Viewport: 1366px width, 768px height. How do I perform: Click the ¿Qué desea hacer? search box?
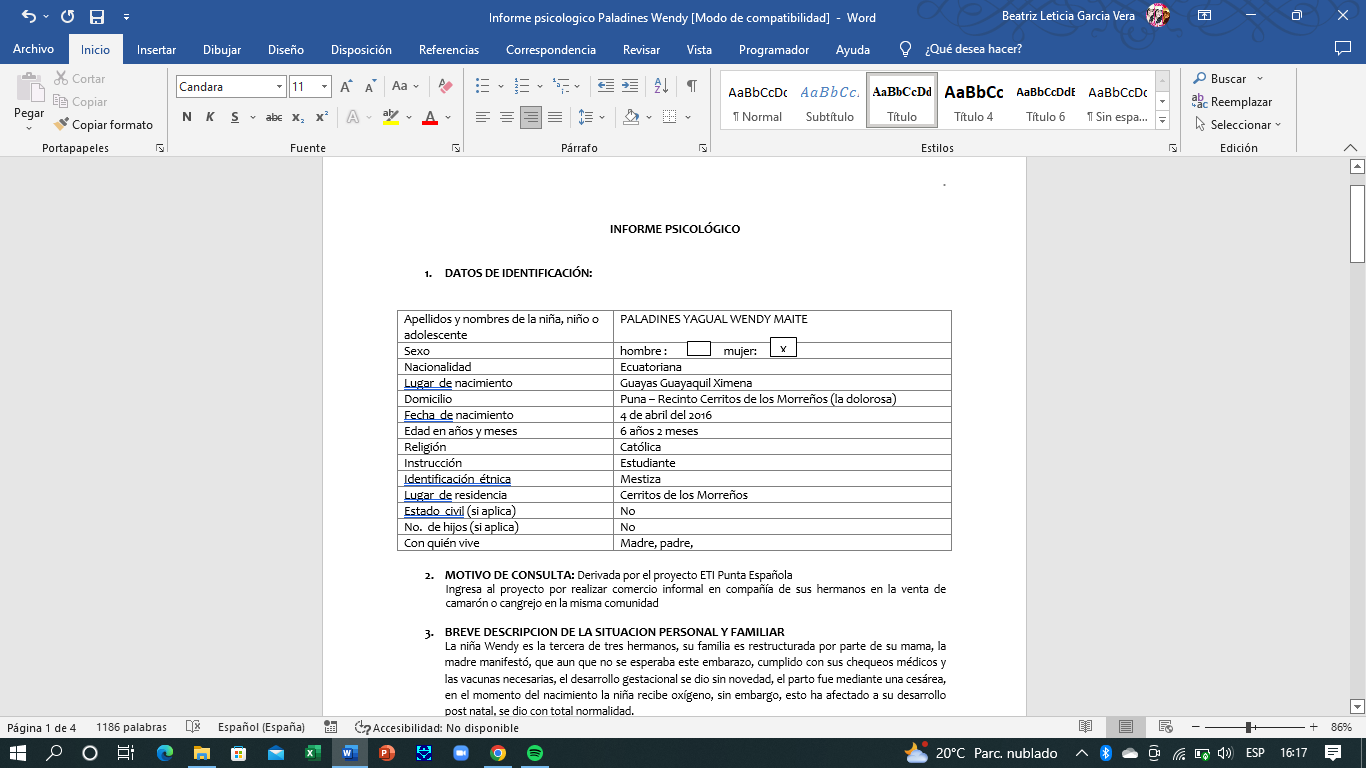tap(973, 49)
